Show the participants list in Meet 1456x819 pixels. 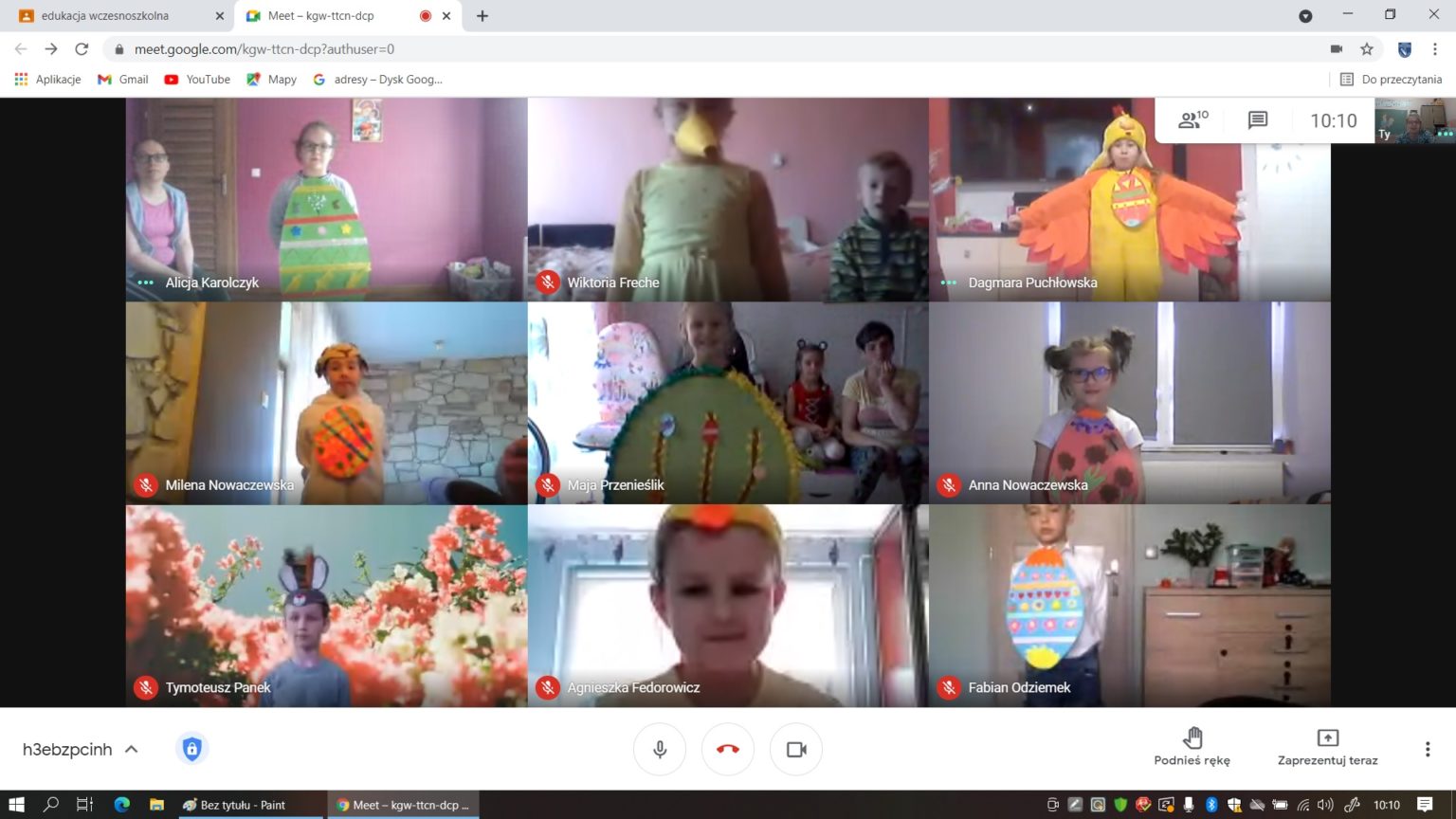(1192, 120)
